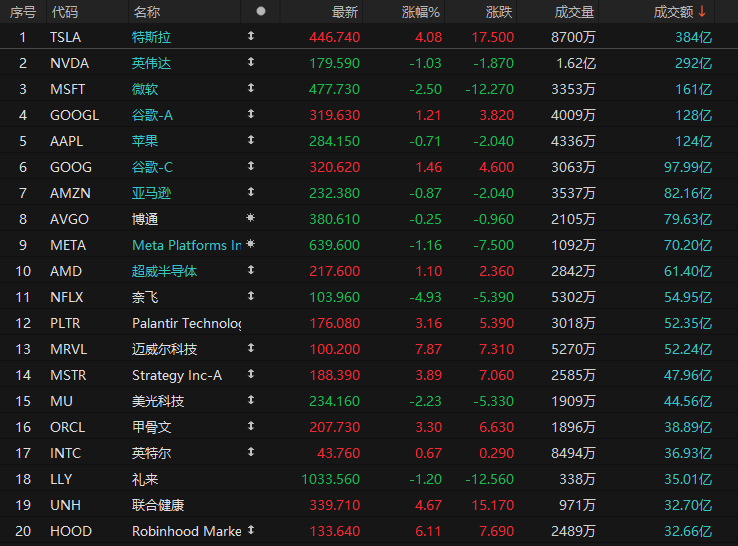Click the up-down arrow icon in MSTR row
The width and height of the screenshot is (738, 546).
click(x=251, y=374)
